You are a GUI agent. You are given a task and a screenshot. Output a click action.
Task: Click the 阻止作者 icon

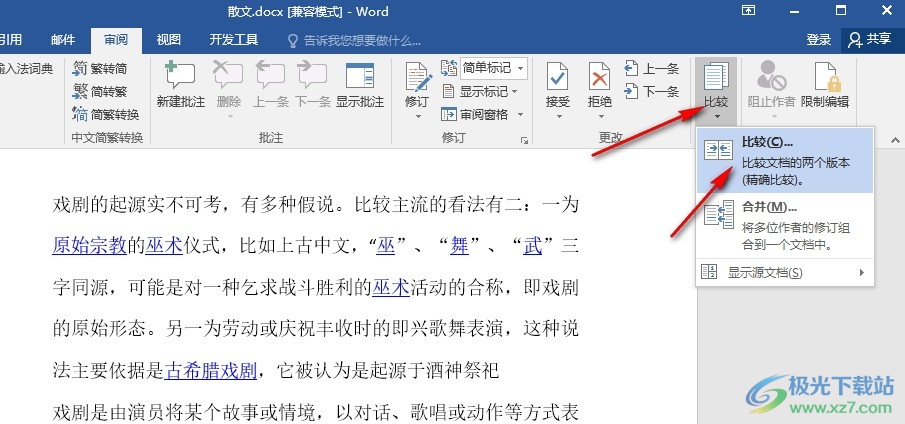click(x=771, y=76)
